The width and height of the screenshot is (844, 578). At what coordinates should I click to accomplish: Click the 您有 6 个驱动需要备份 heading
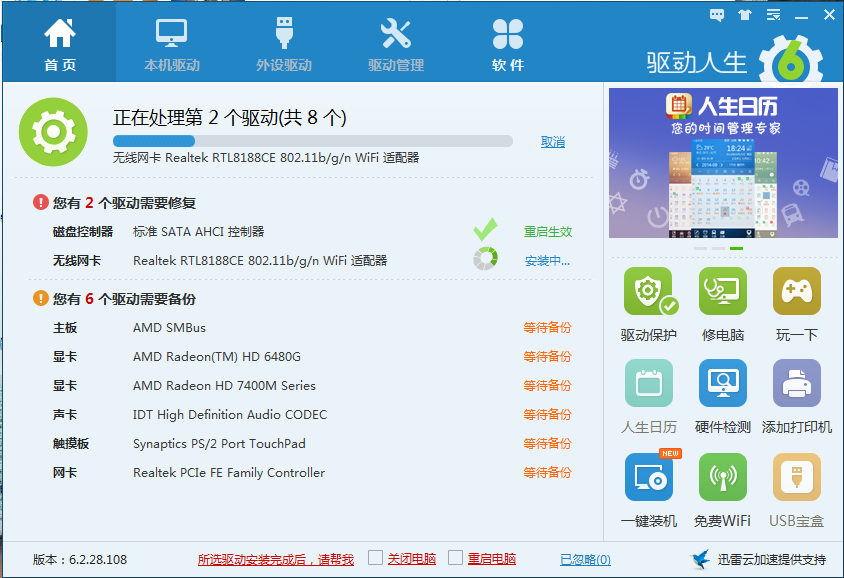pyautogui.click(x=124, y=299)
